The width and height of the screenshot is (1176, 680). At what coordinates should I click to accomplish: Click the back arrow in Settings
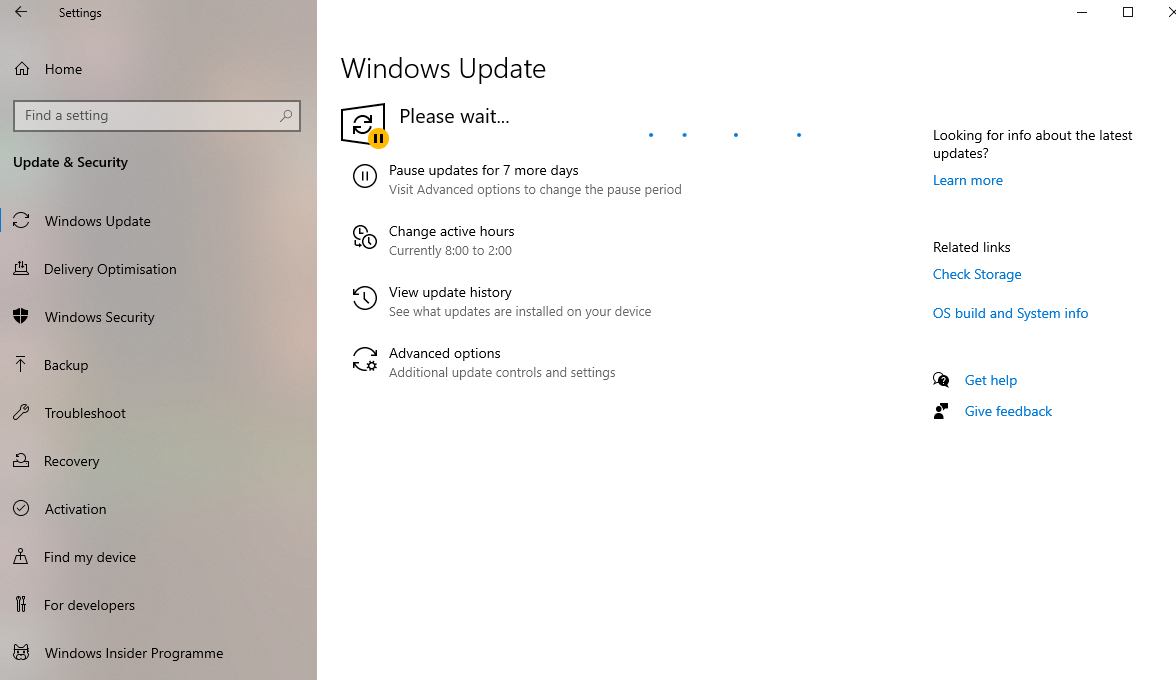coord(21,12)
